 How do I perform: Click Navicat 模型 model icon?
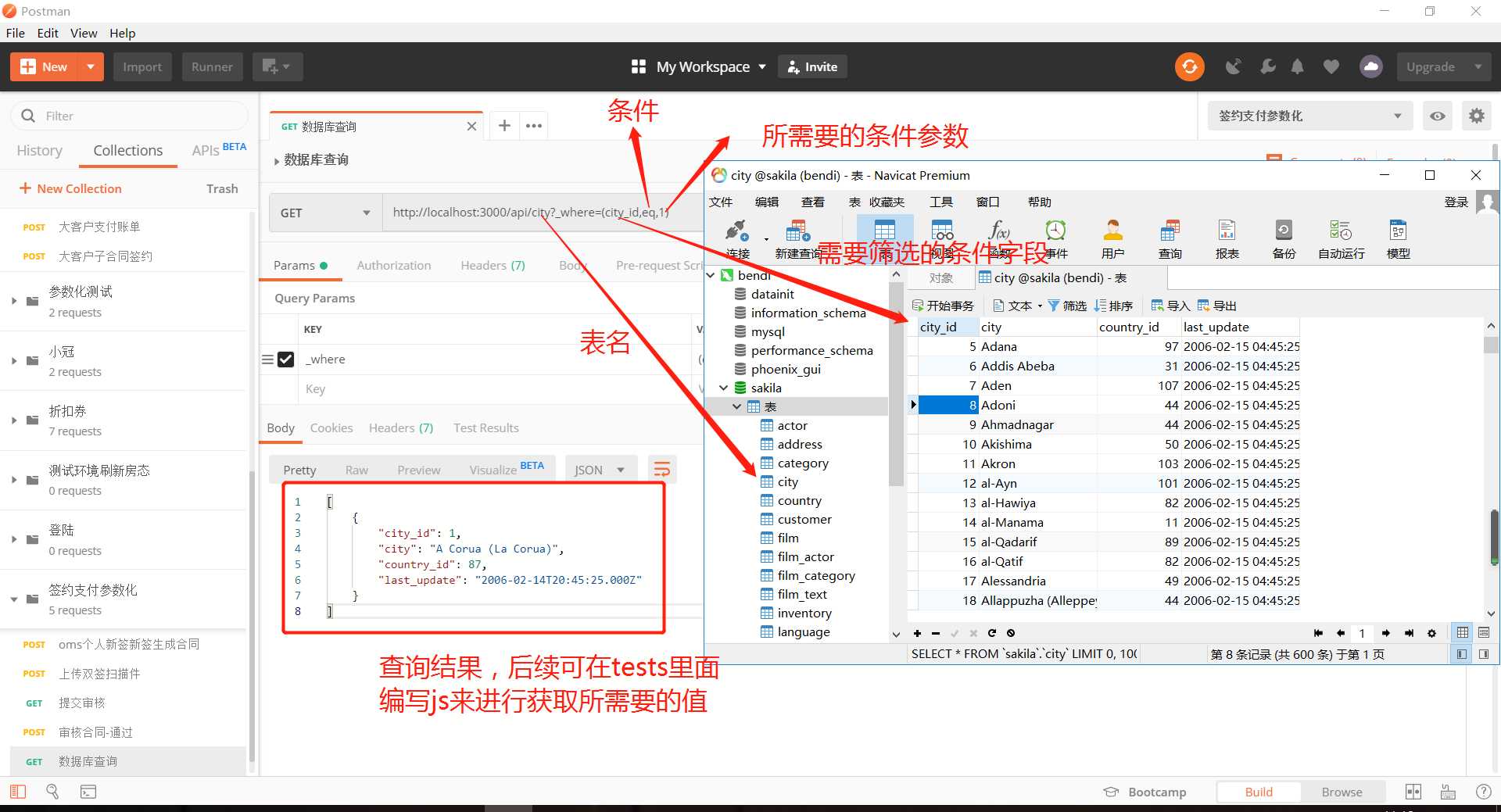pyautogui.click(x=1398, y=240)
